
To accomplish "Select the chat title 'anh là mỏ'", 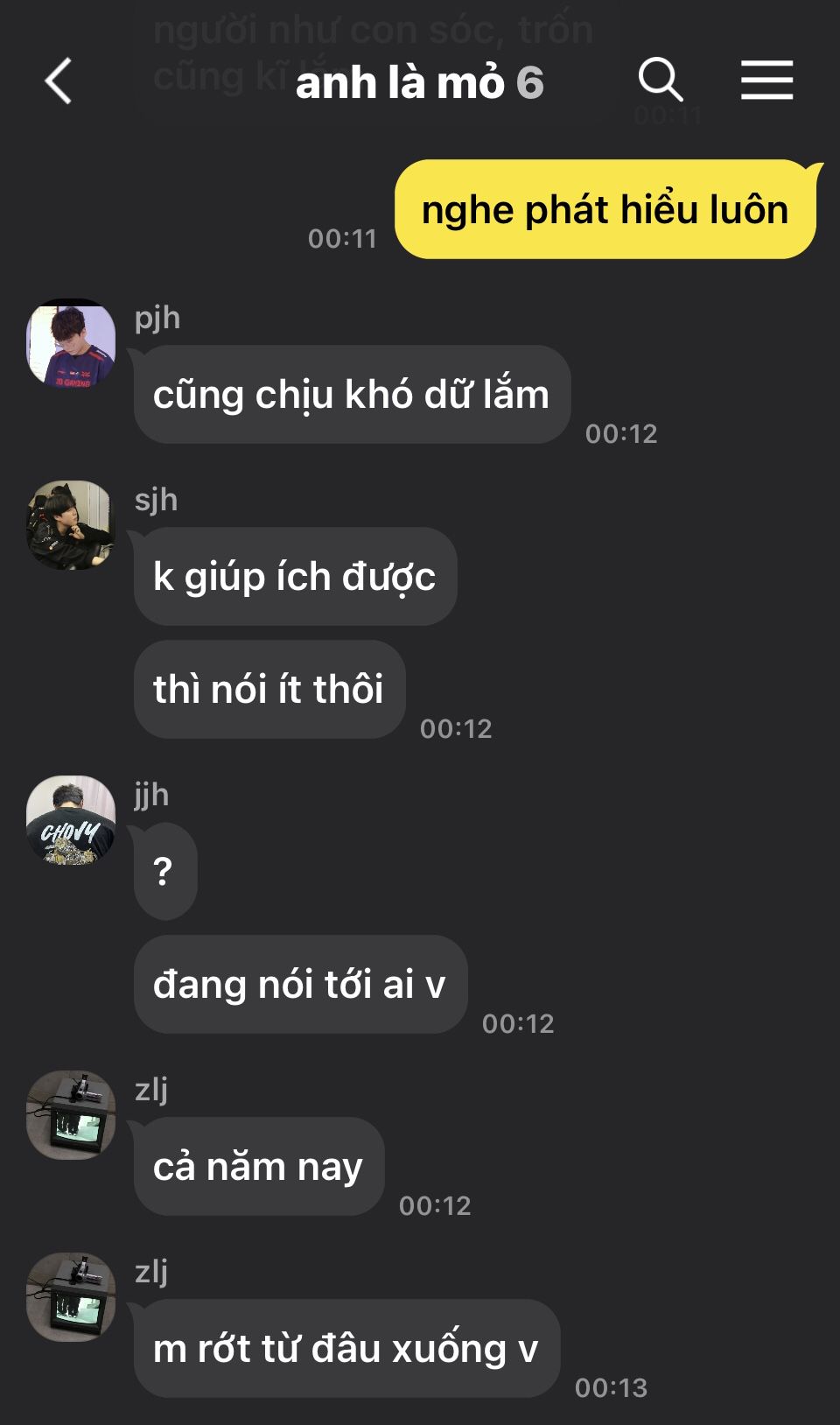I will [401, 83].
